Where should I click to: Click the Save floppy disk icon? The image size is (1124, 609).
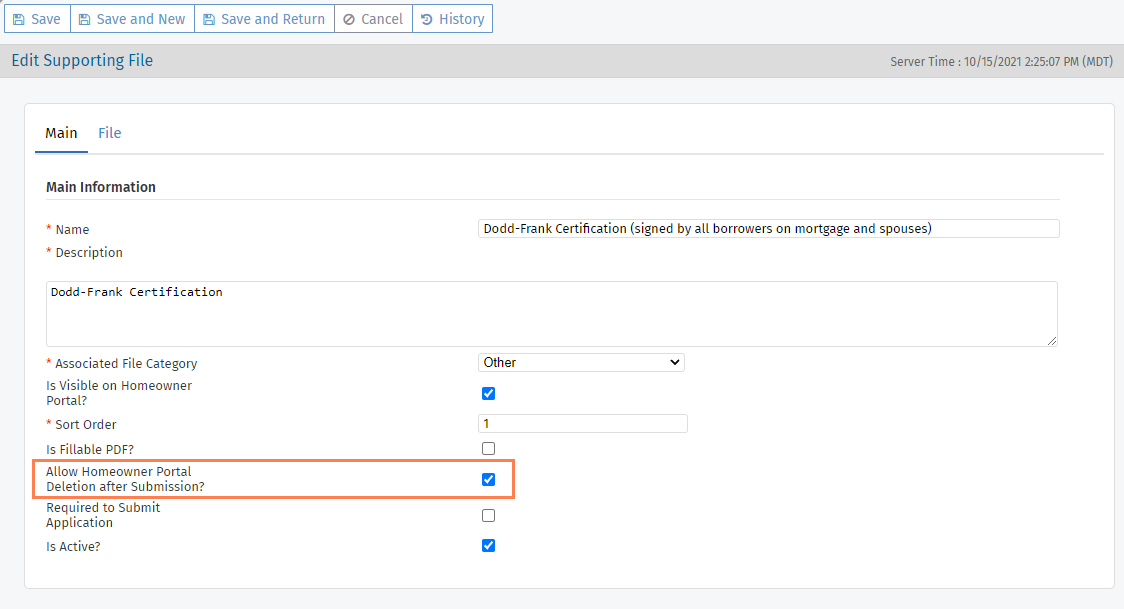pos(19,19)
